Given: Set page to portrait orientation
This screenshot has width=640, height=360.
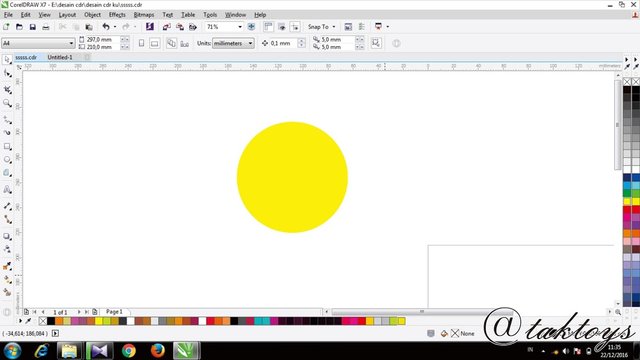Looking at the screenshot, I should point(141,43).
